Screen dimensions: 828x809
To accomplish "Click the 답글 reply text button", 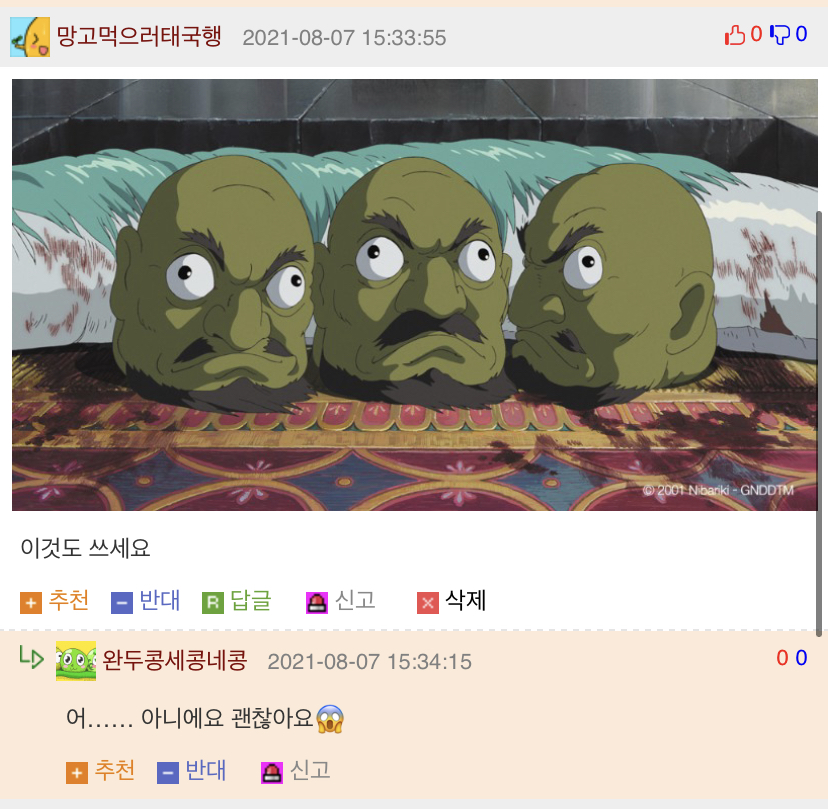I will click(x=251, y=600).
